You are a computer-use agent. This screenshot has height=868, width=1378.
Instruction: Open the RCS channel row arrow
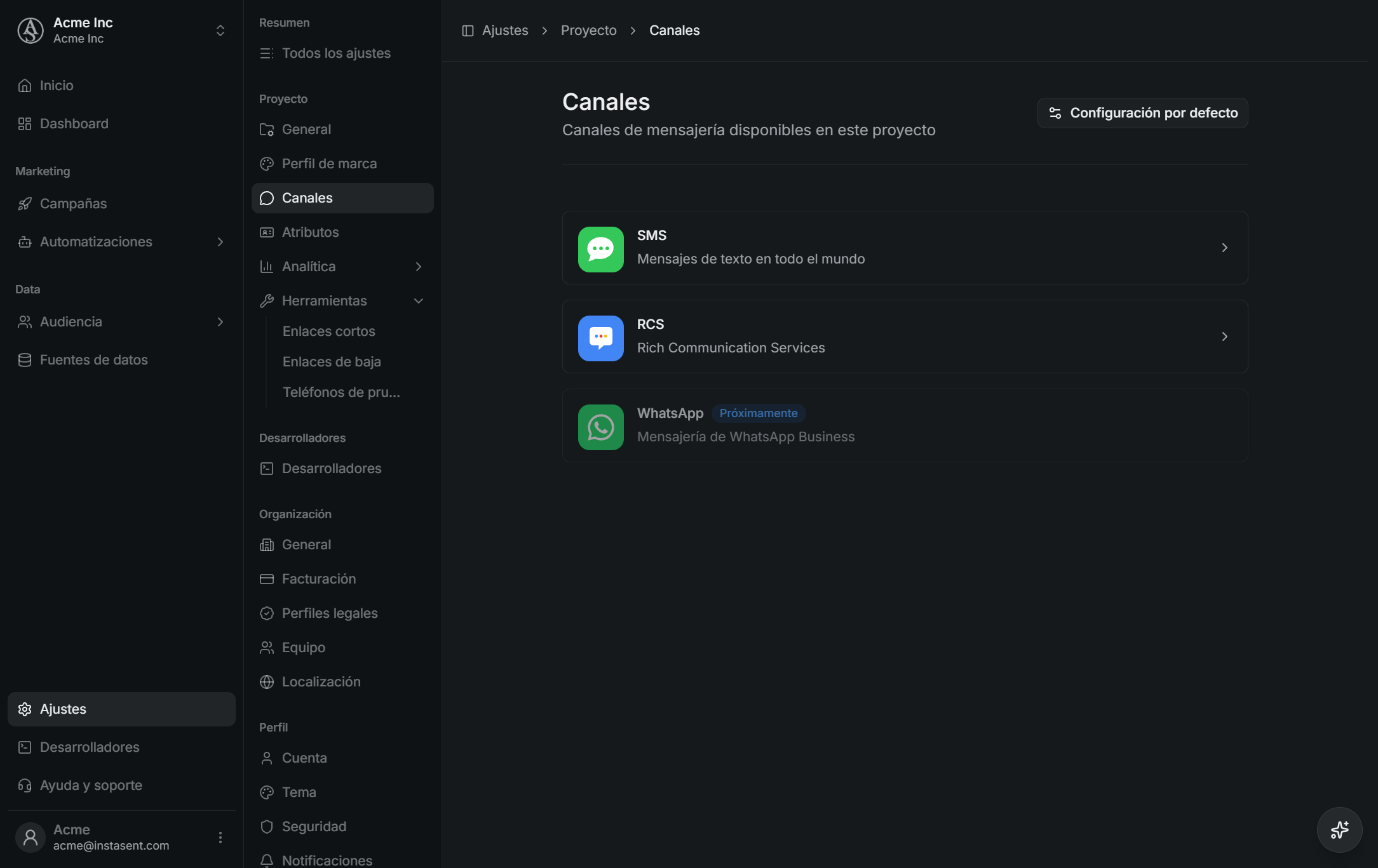[x=1224, y=337]
